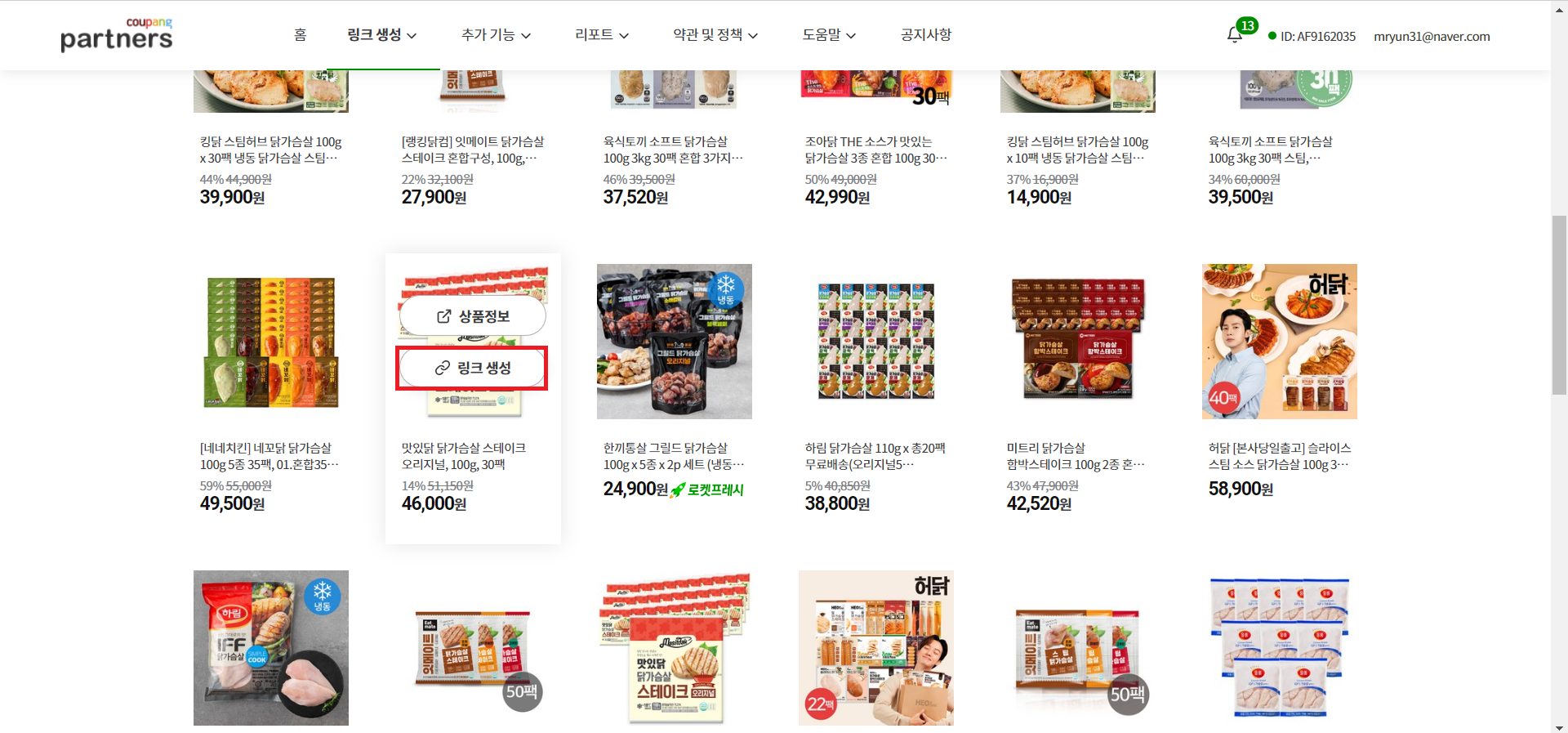1568x733 pixels.
Task: Click the 13 notification count badge
Action: pos(1246,25)
